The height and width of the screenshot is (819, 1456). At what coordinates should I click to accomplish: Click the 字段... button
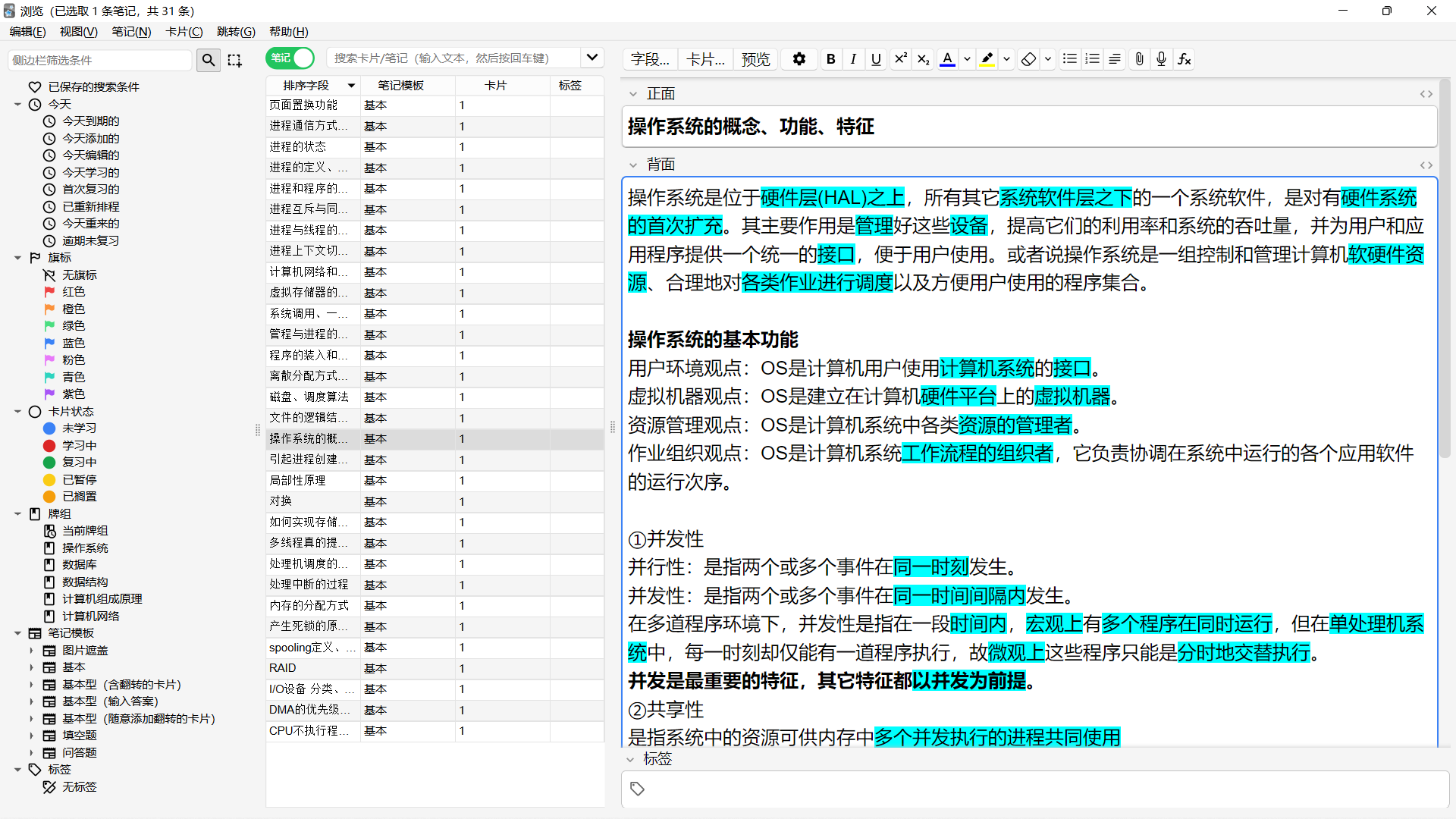(x=650, y=59)
